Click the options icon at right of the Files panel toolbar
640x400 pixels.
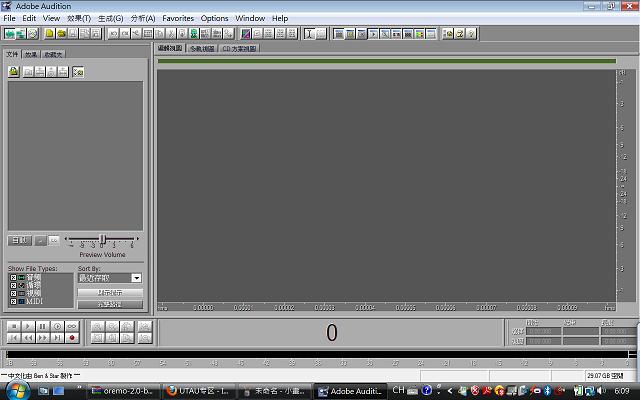pos(78,72)
